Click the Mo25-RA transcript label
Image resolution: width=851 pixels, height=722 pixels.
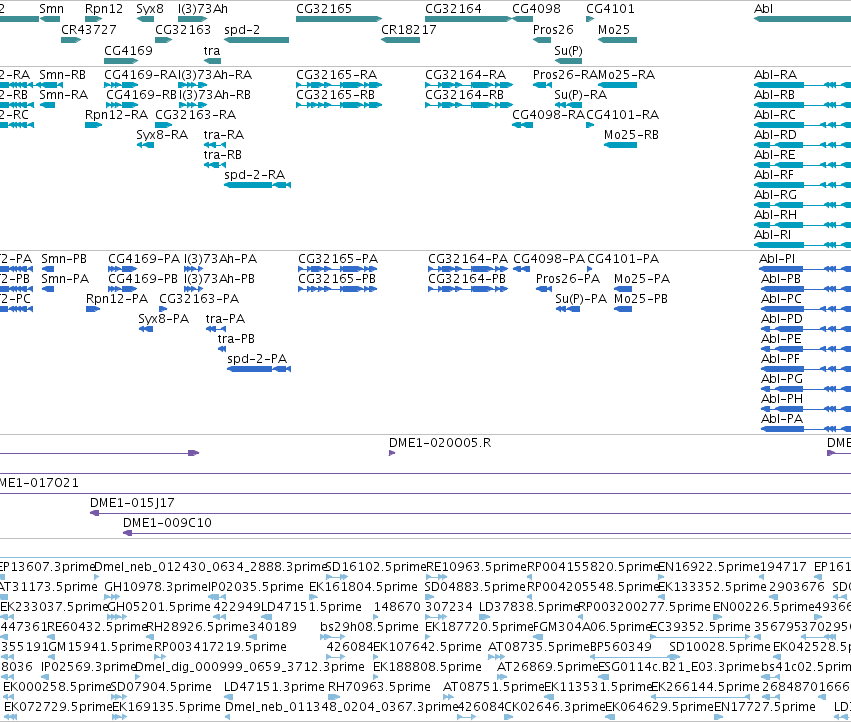point(626,74)
